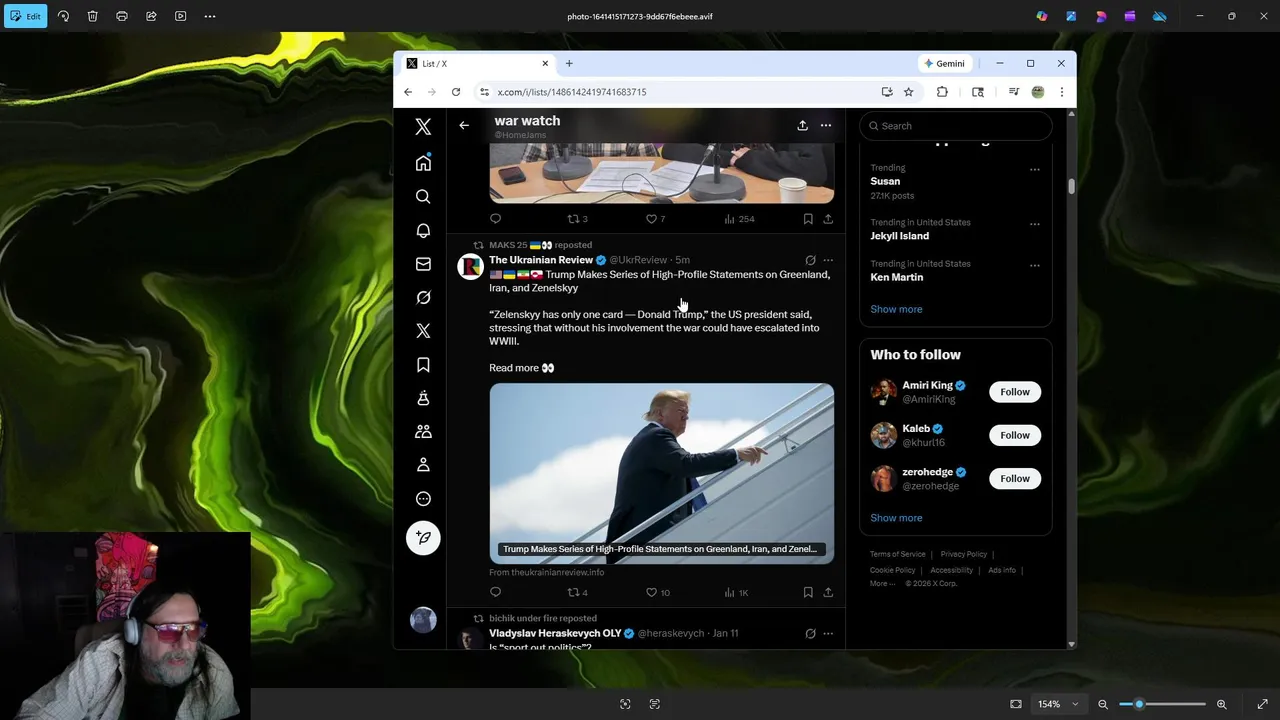Open Clipchamp icon in Photos title bar
The image size is (1280, 720).
pyautogui.click(x=1130, y=16)
